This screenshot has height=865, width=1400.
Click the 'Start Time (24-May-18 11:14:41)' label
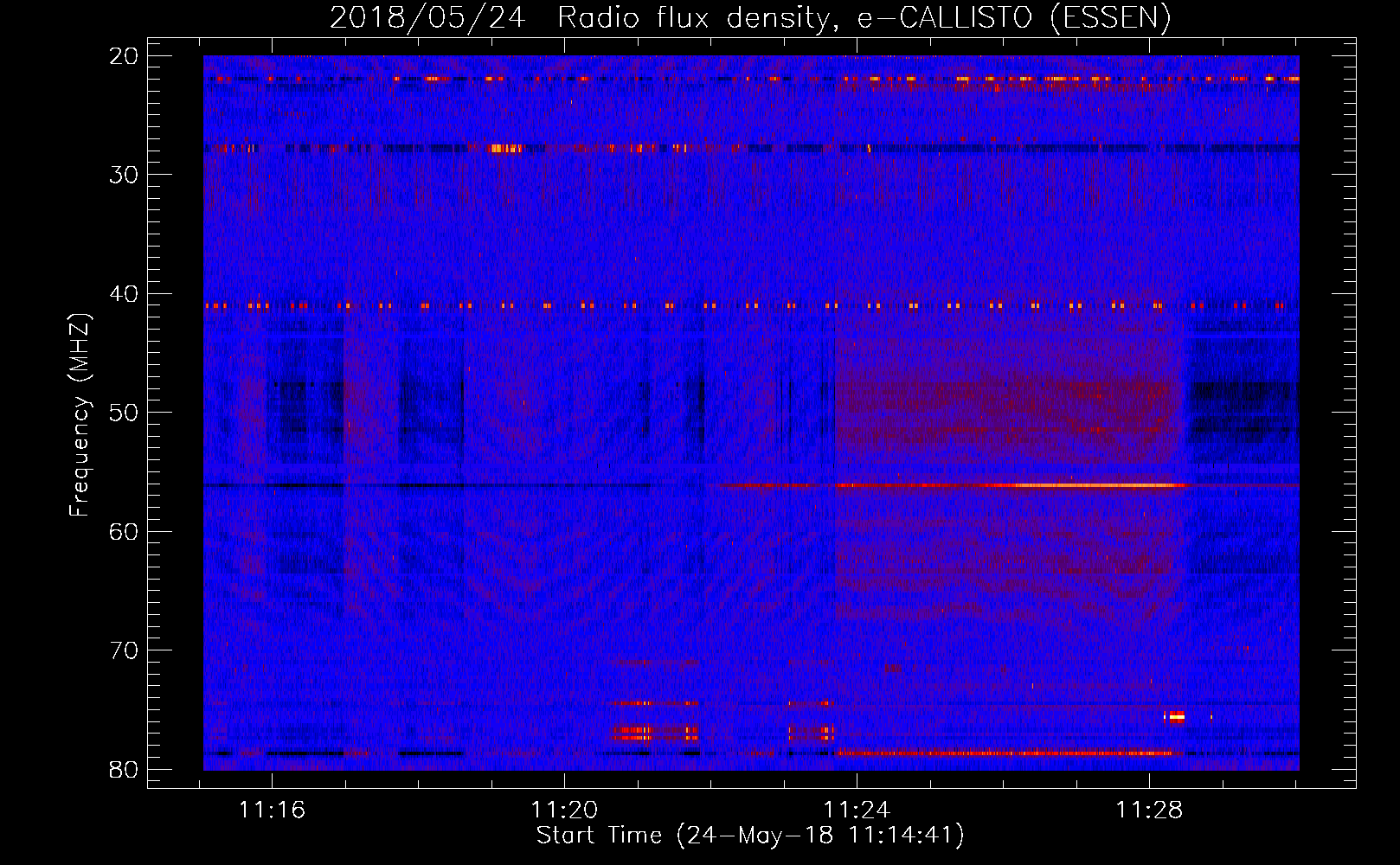750,836
